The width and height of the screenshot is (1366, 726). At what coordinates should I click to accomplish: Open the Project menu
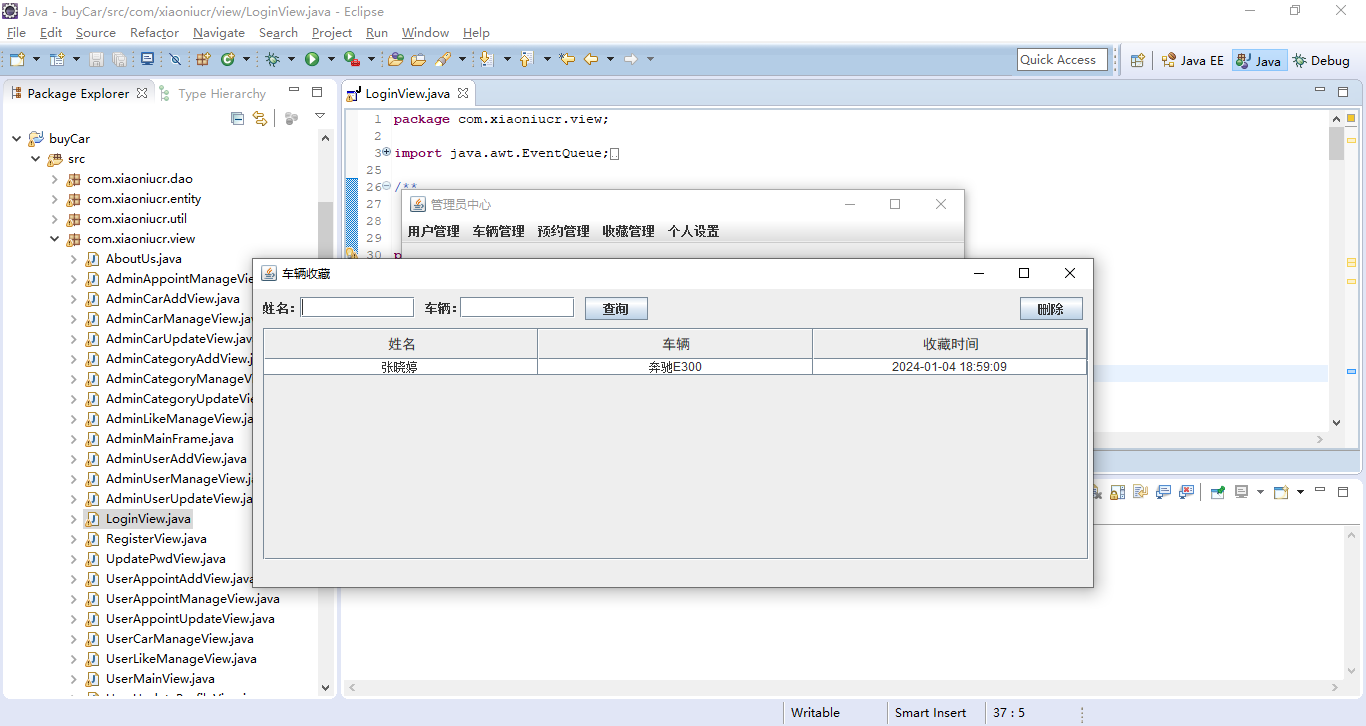(332, 33)
